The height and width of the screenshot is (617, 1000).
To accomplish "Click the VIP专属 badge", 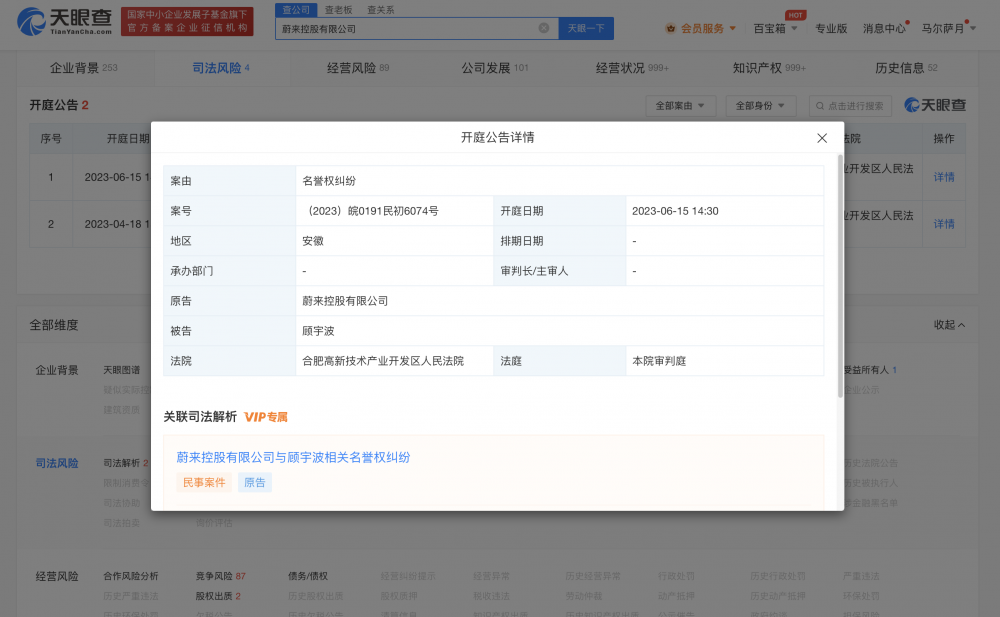I will point(266,417).
